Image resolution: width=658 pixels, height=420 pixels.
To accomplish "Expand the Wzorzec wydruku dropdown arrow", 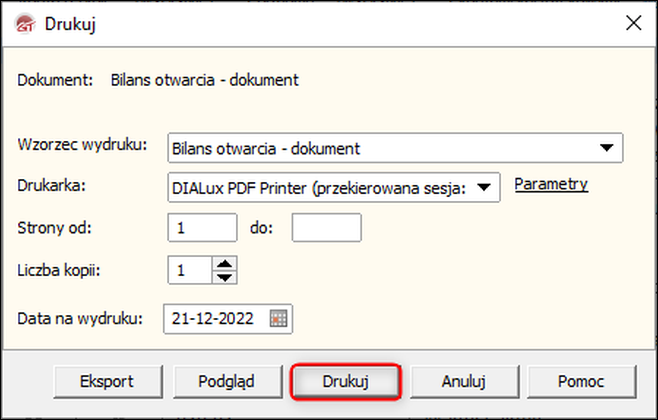I will point(606,148).
